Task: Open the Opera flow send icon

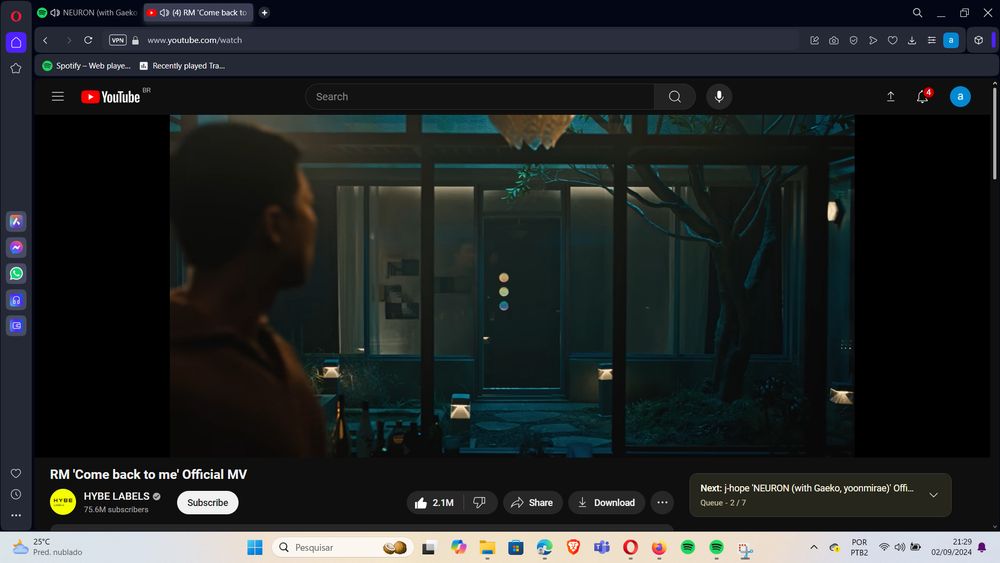Action: 873,40
